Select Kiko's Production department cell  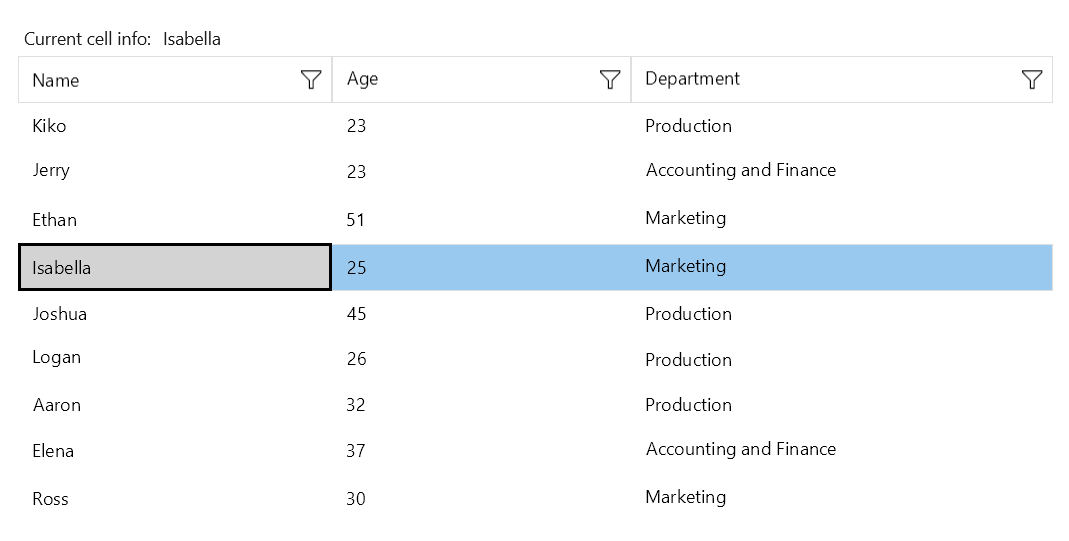click(x=688, y=126)
